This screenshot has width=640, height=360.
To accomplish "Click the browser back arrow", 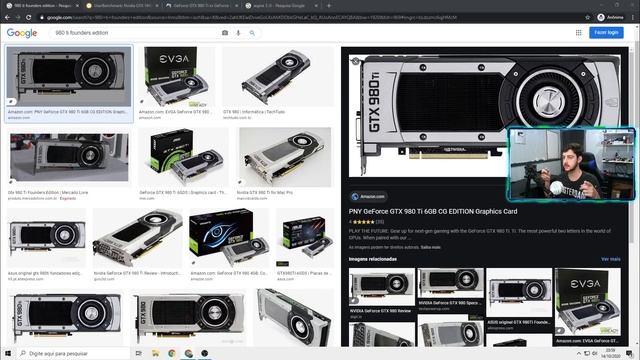I will click(7, 18).
